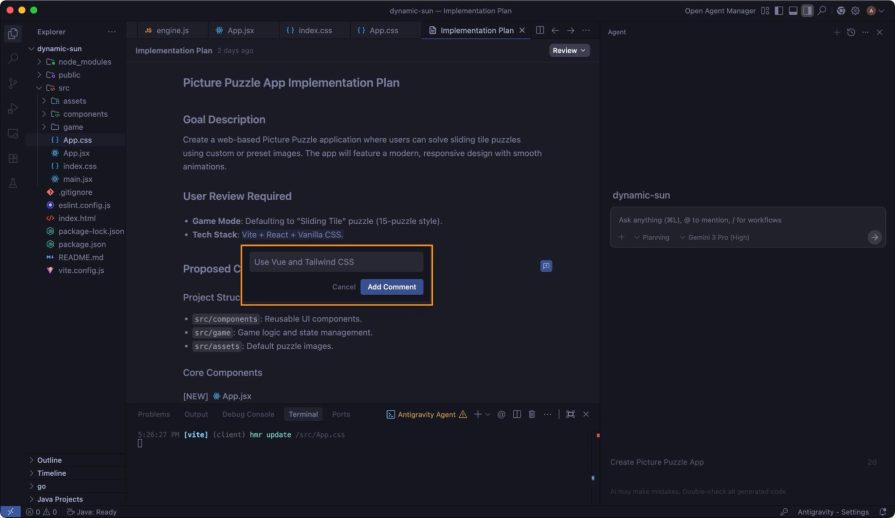Click the agent prompt input box
This screenshot has height=518, width=895.
(x=747, y=220)
